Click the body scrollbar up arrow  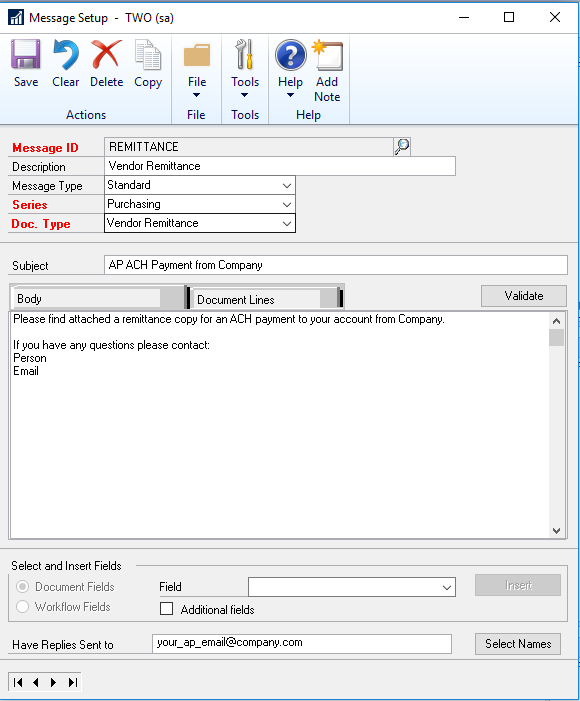click(556, 321)
